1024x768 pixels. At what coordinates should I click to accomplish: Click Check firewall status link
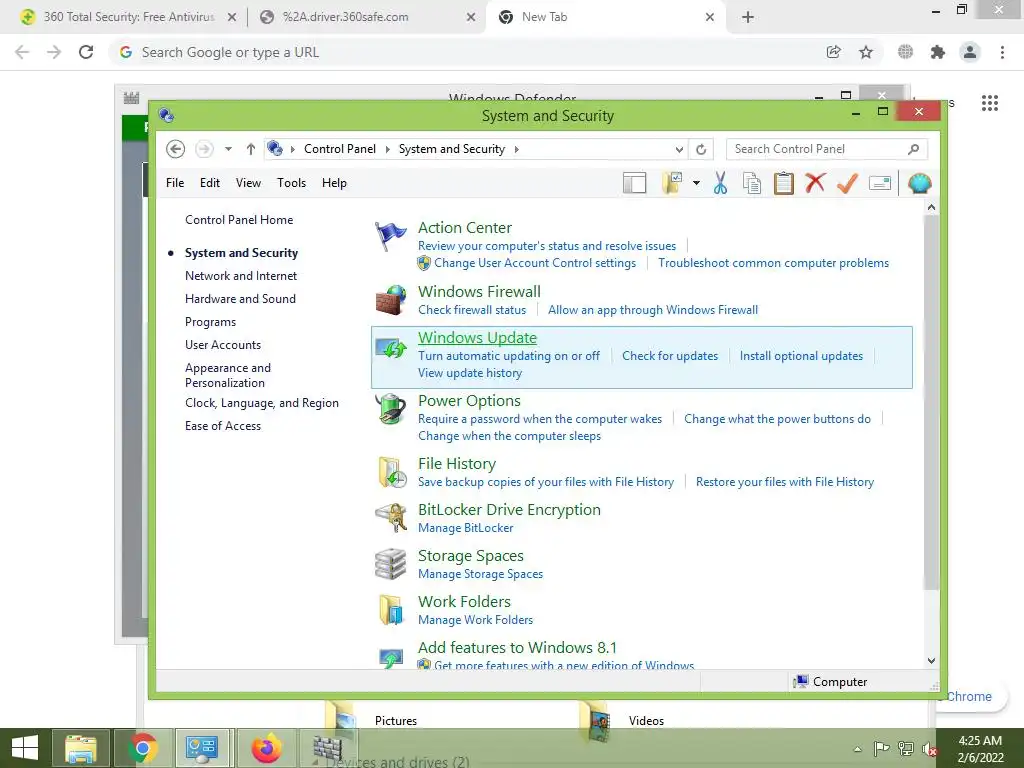point(472,310)
